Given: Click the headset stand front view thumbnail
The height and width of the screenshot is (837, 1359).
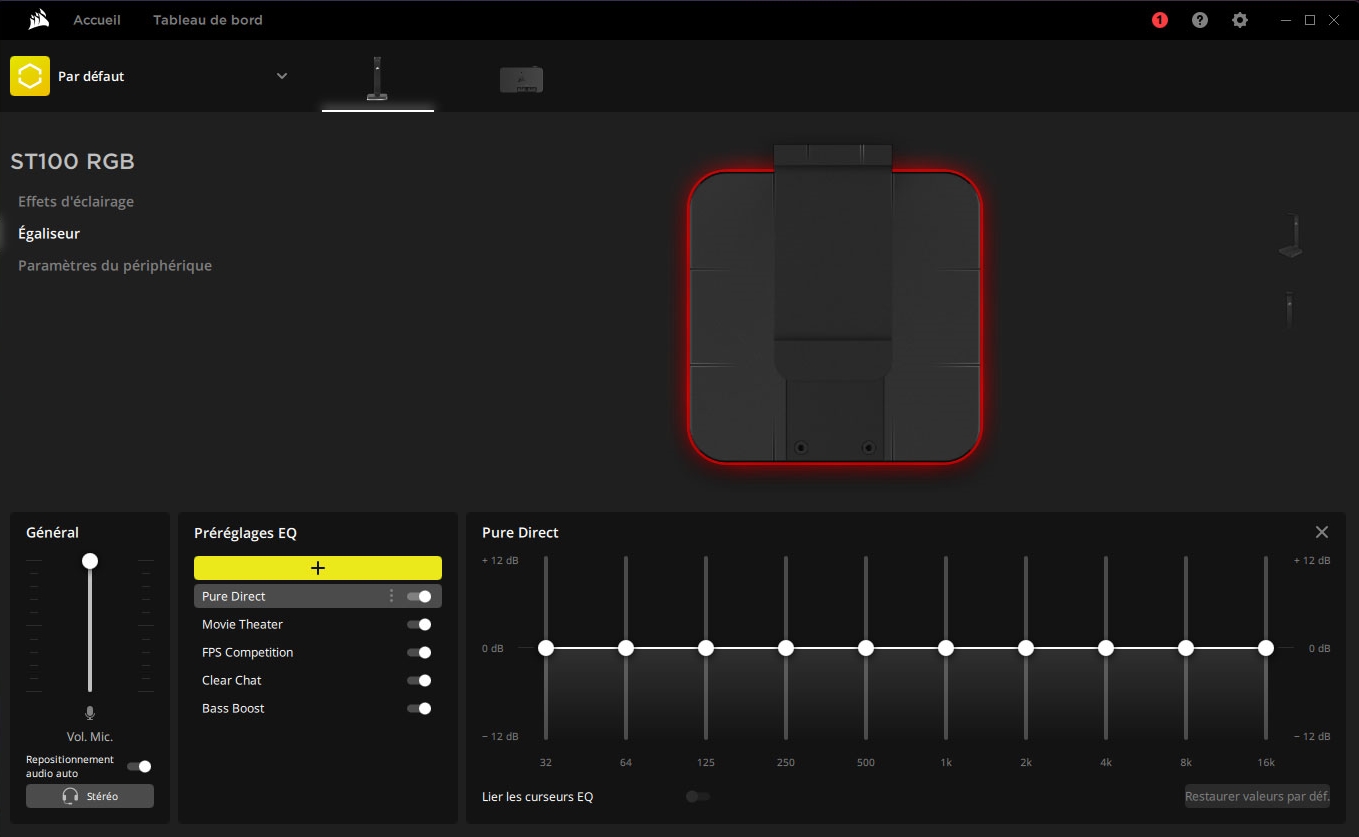Looking at the screenshot, I should tap(1290, 309).
